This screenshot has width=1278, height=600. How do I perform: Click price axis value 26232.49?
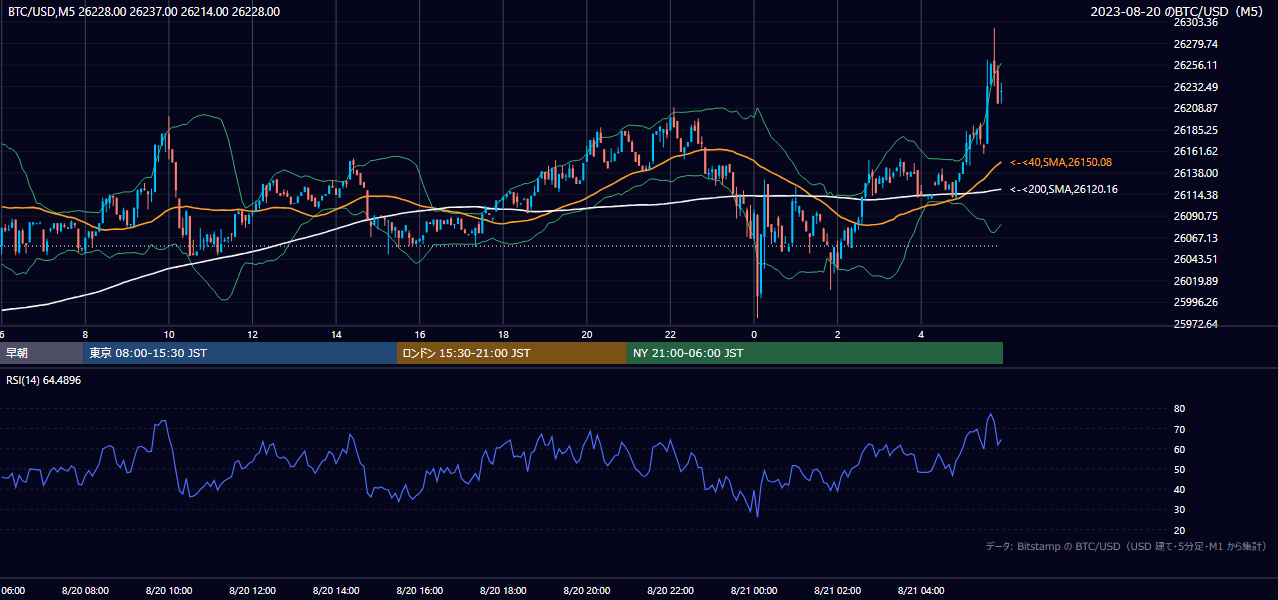(1195, 87)
